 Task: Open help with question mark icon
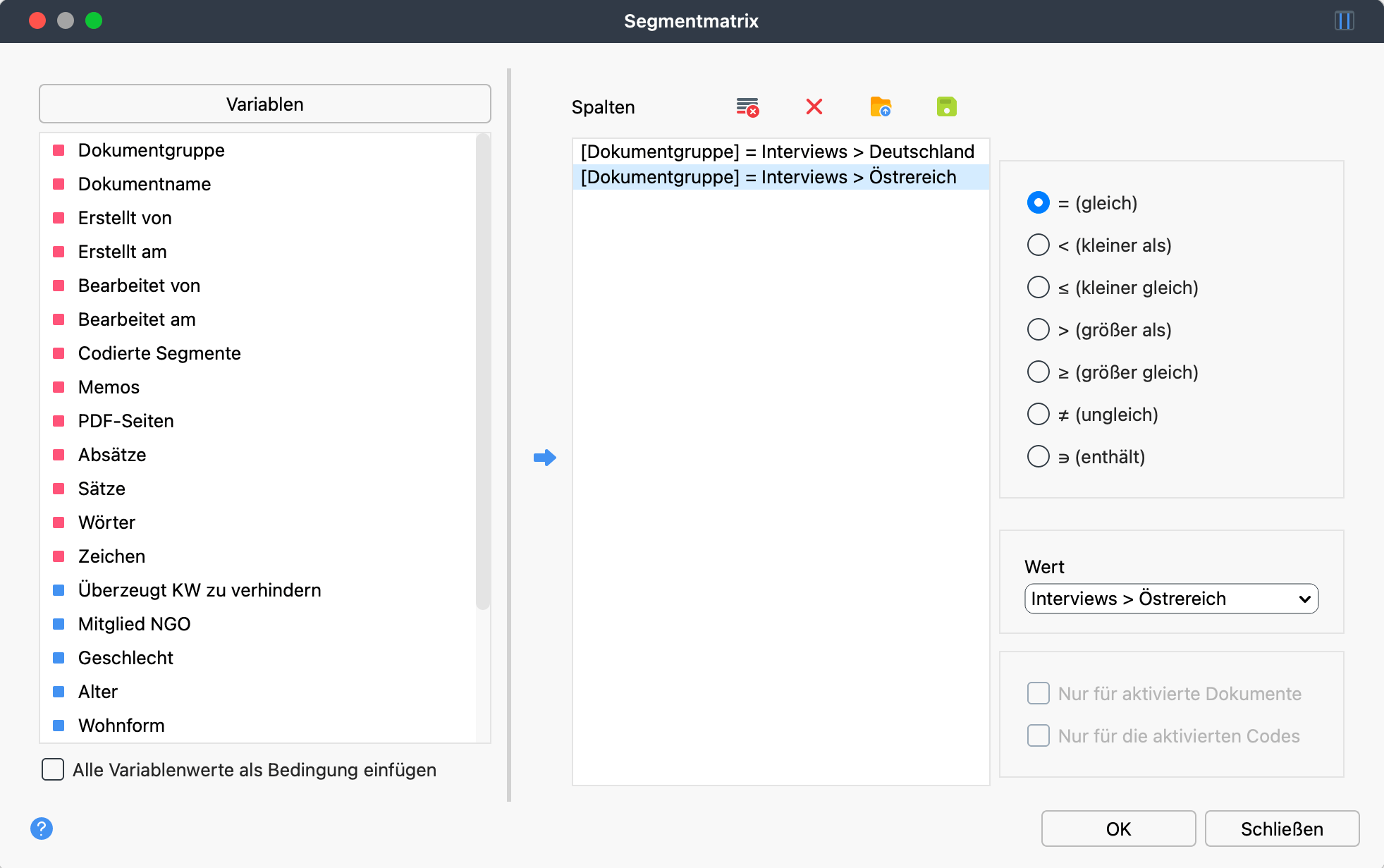(x=42, y=829)
